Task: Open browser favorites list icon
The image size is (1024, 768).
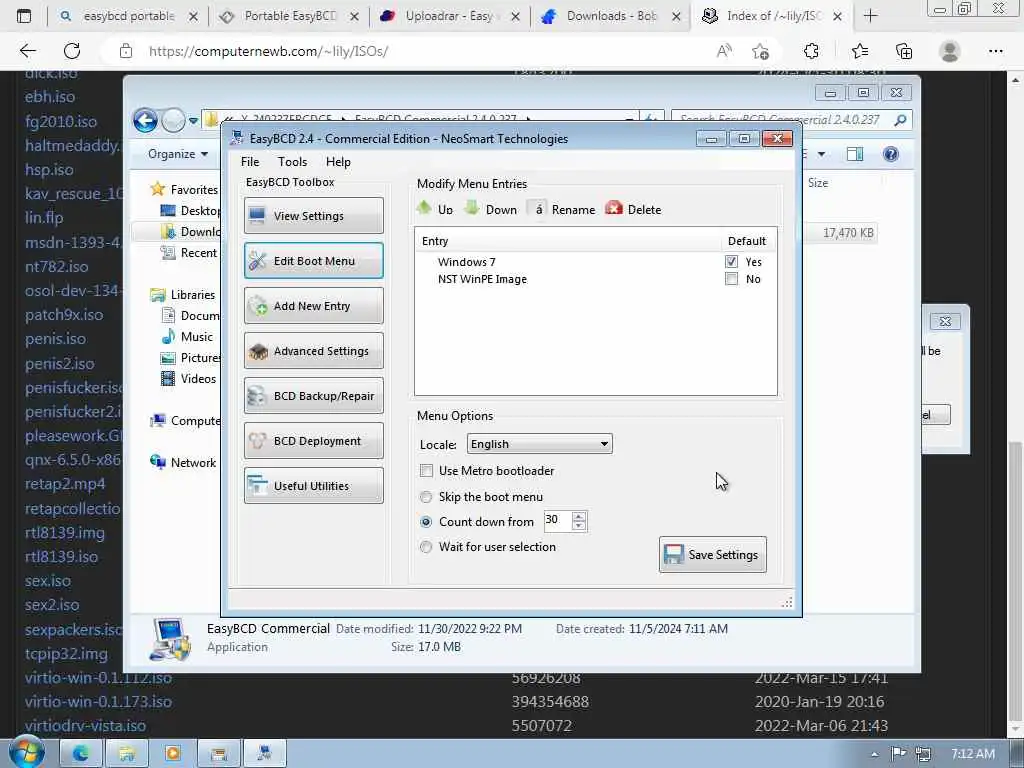Action: pyautogui.click(x=859, y=51)
